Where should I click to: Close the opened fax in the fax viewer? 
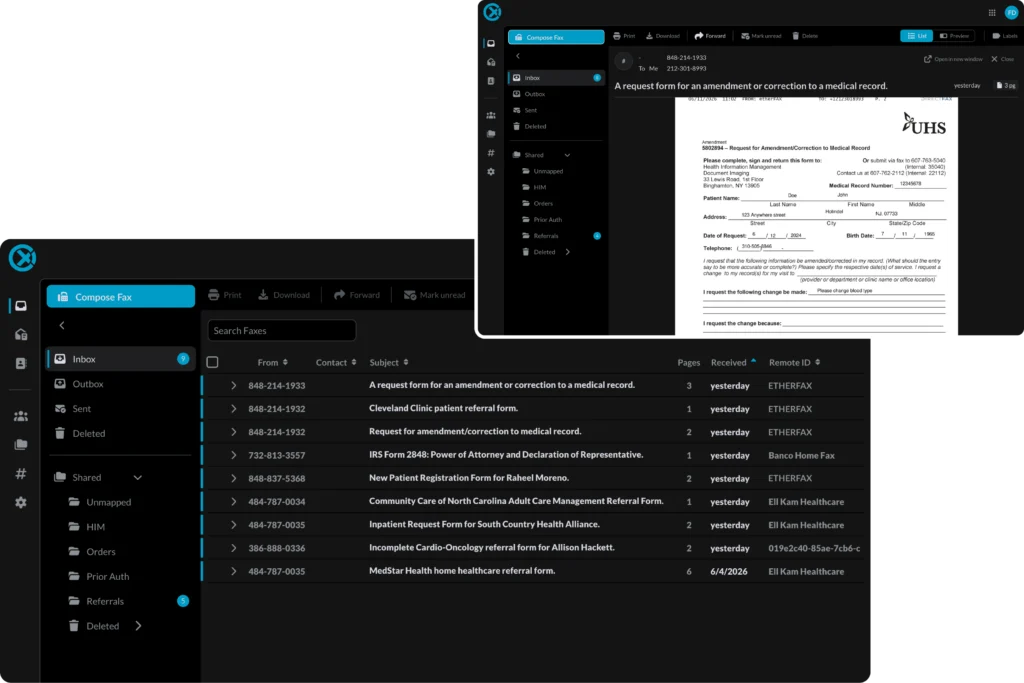[x=1002, y=59]
